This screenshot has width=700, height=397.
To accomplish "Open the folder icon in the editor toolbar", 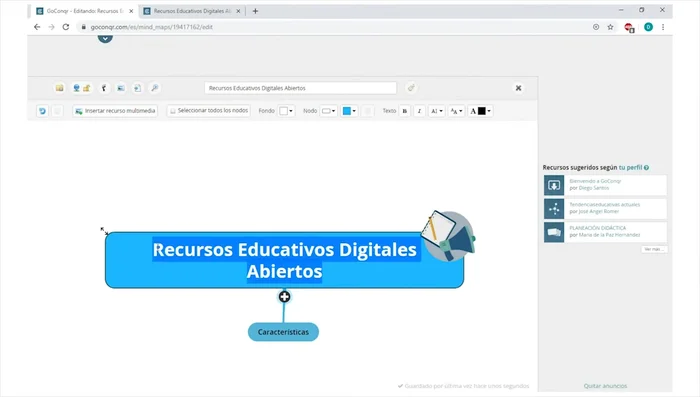I will click(59, 88).
